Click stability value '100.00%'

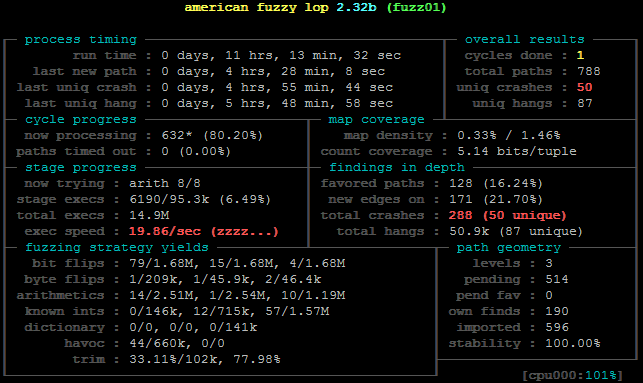click(x=572, y=343)
